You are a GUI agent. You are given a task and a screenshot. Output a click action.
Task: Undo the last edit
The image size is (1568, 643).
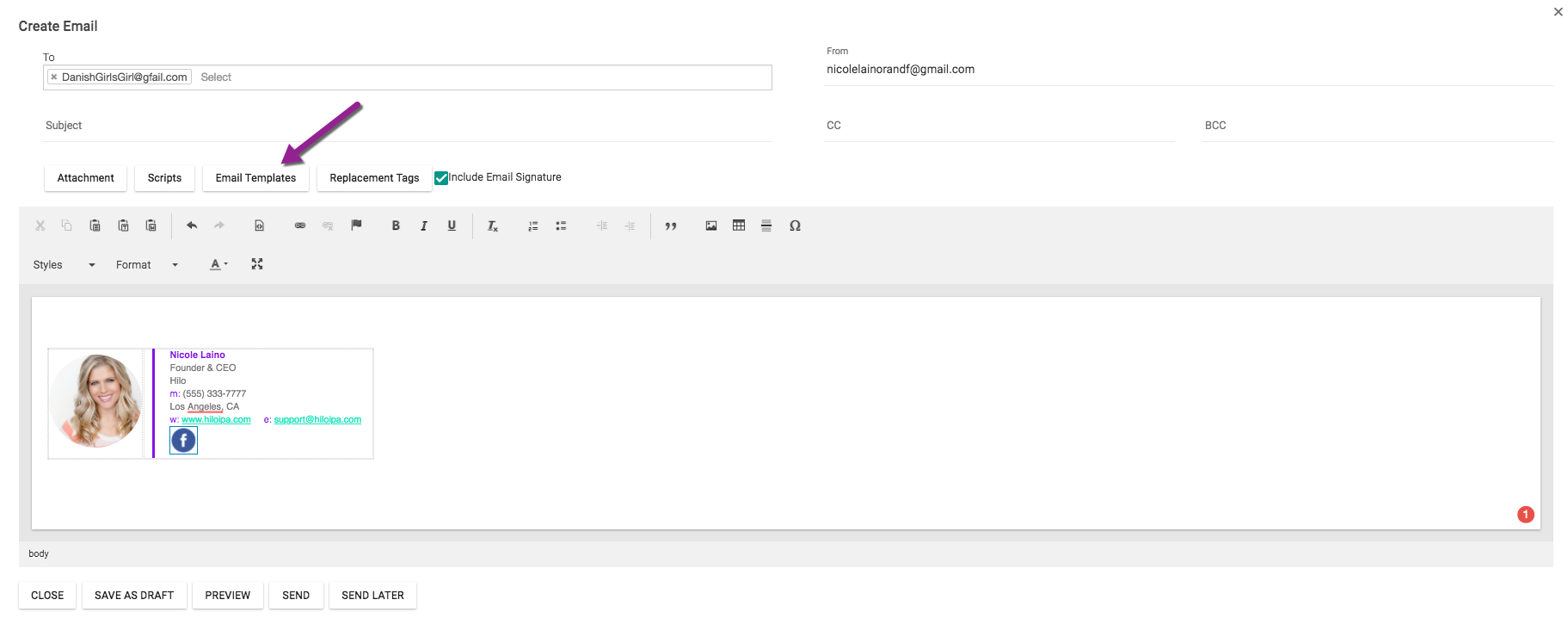pos(192,226)
